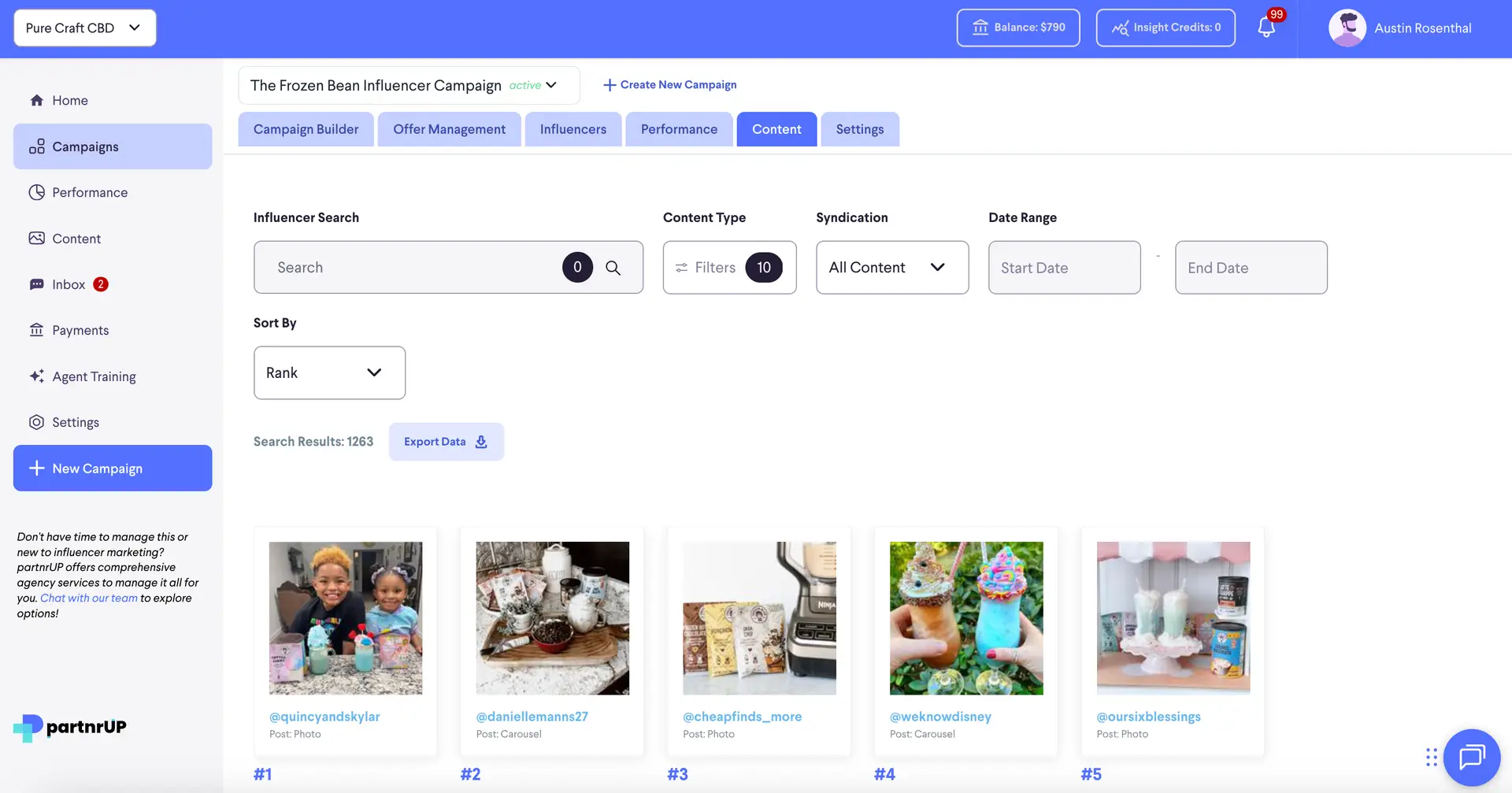Click the Settings gear icon in sidebar

pos(36,422)
